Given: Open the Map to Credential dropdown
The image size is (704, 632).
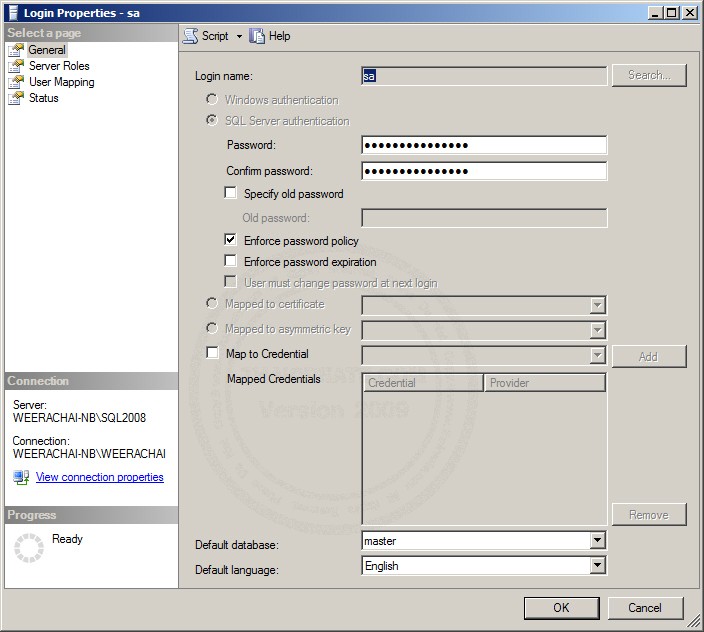Looking at the screenshot, I should click(597, 356).
